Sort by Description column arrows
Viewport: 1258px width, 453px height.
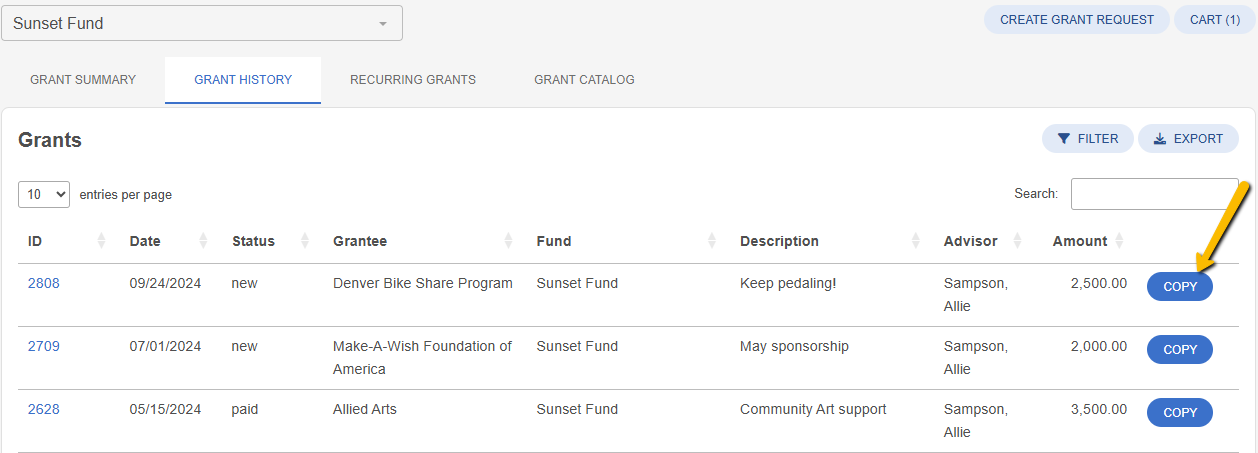click(x=916, y=241)
